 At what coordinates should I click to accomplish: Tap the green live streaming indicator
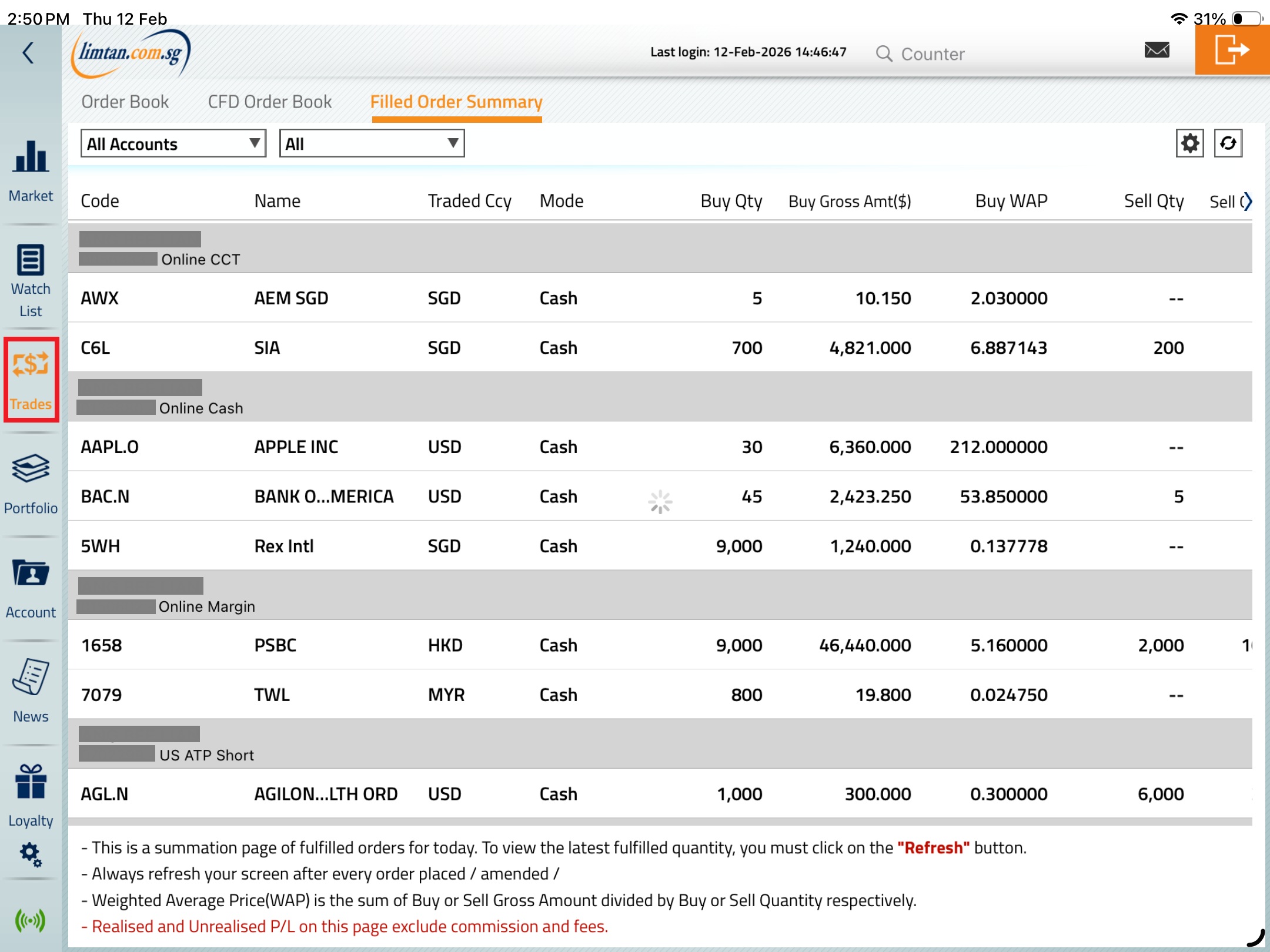click(31, 920)
